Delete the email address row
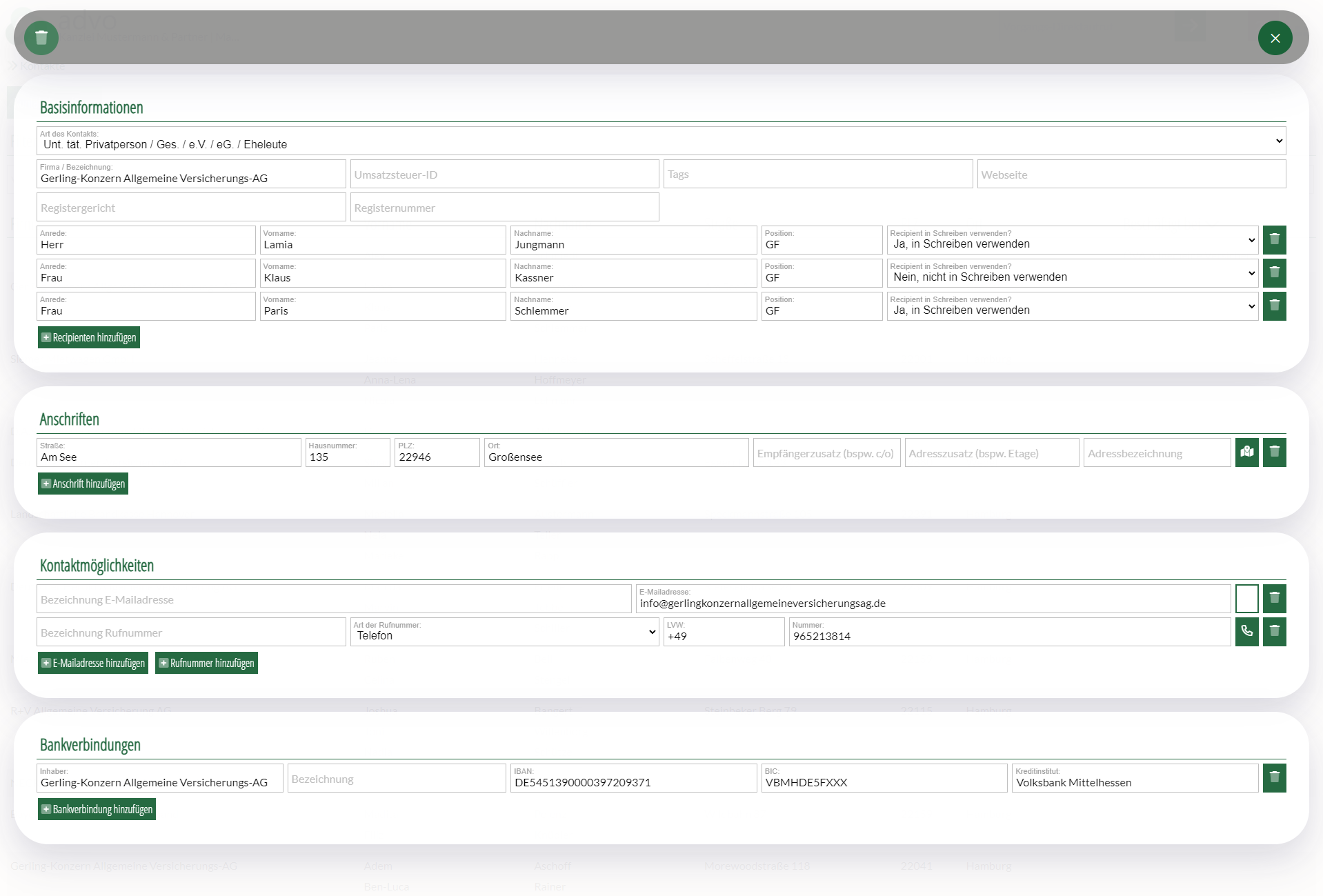This screenshot has height=896, width=1323. tap(1274, 599)
